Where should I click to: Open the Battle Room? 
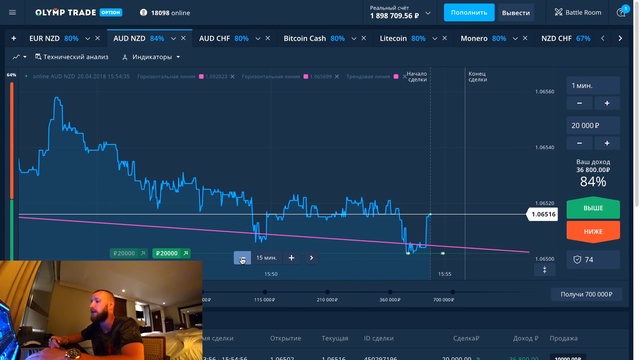coord(578,13)
